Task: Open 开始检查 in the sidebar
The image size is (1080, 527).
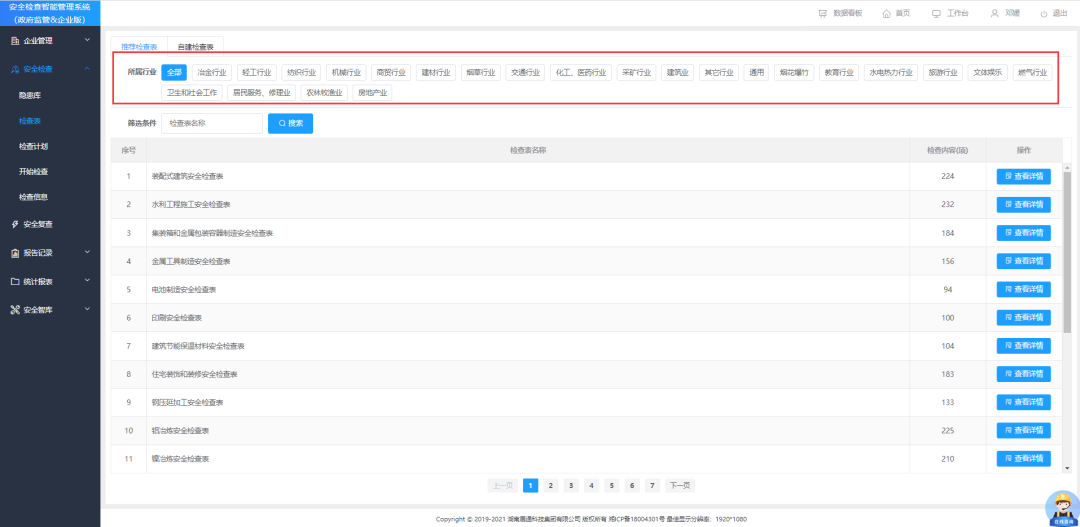Action: (x=33, y=172)
